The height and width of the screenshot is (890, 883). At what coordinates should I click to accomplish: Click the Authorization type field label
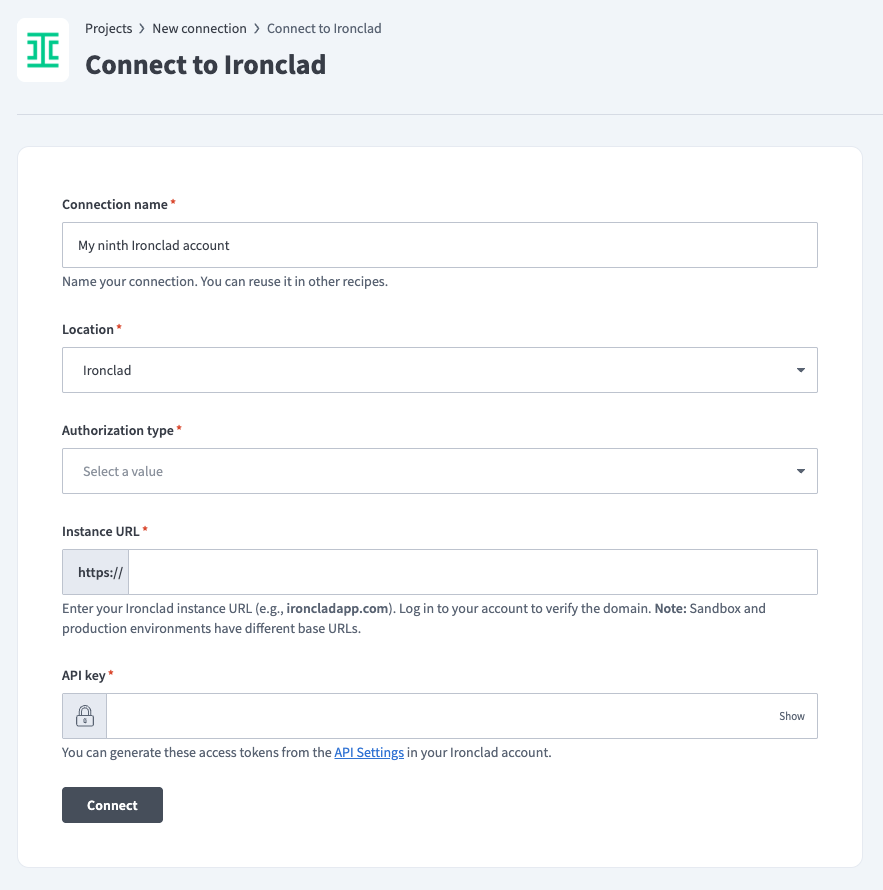click(x=118, y=430)
